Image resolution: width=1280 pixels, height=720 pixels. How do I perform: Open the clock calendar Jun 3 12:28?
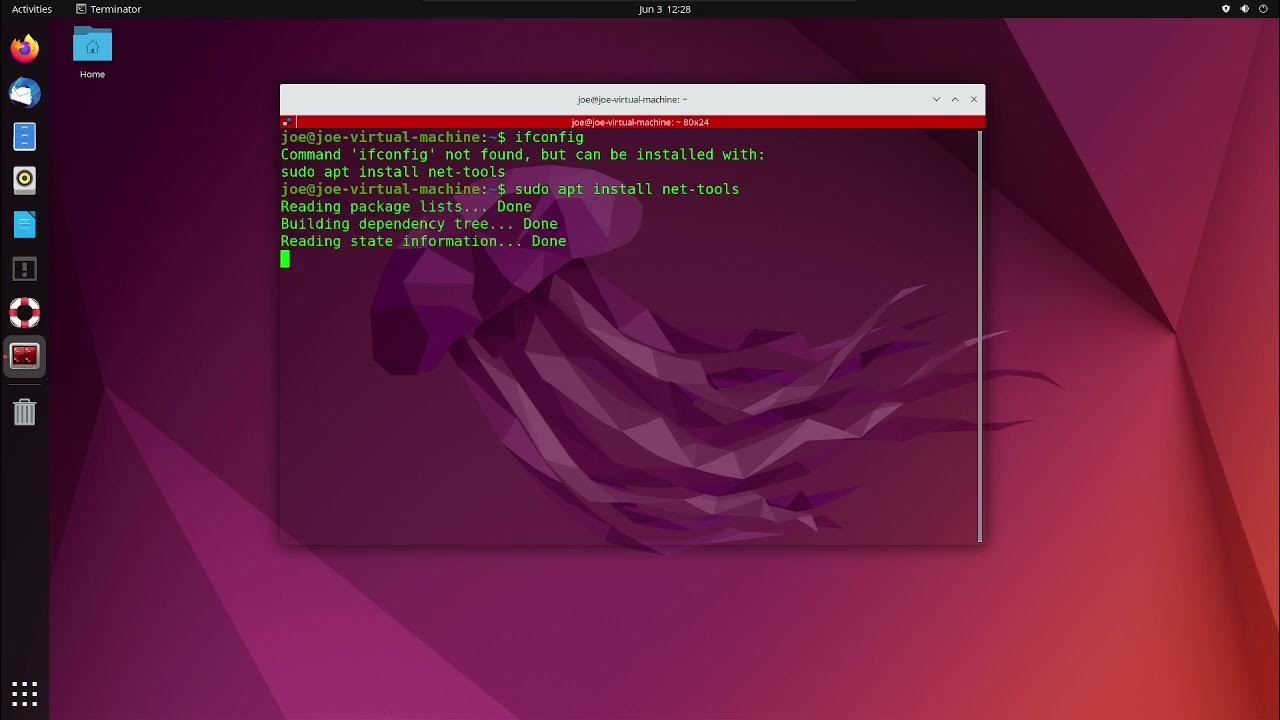[x=665, y=9]
